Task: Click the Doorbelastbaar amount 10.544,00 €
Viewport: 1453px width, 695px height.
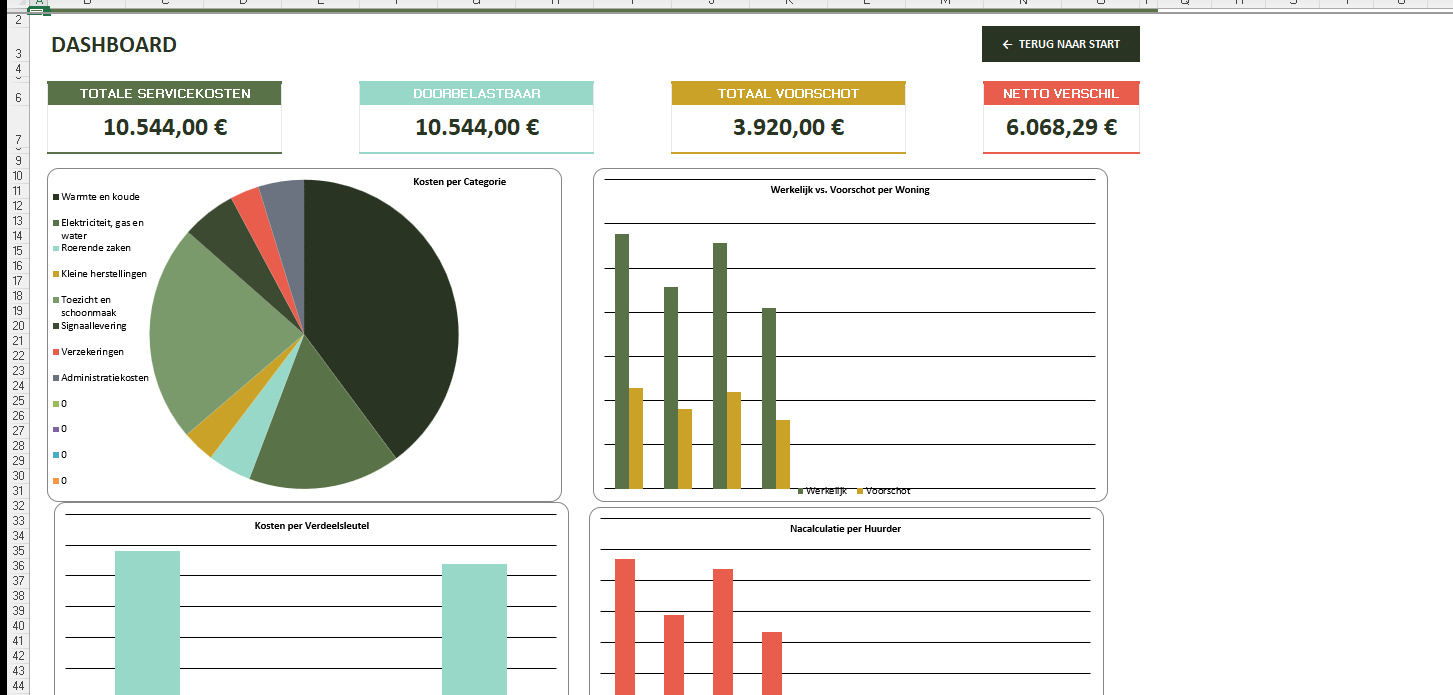Action: click(x=476, y=128)
